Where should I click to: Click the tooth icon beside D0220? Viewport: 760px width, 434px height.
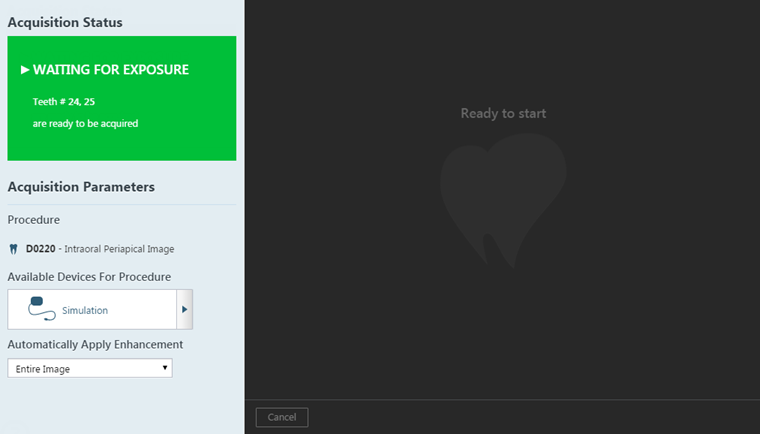pyautogui.click(x=13, y=249)
